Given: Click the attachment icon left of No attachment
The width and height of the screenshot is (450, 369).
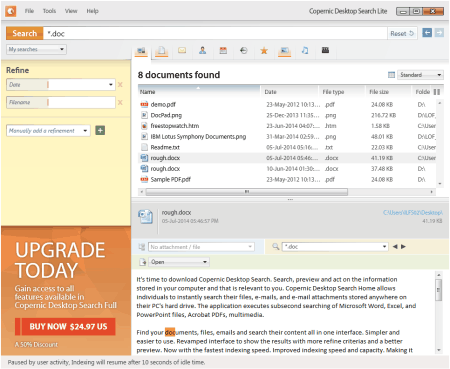Looking at the screenshot, I should tap(142, 247).
